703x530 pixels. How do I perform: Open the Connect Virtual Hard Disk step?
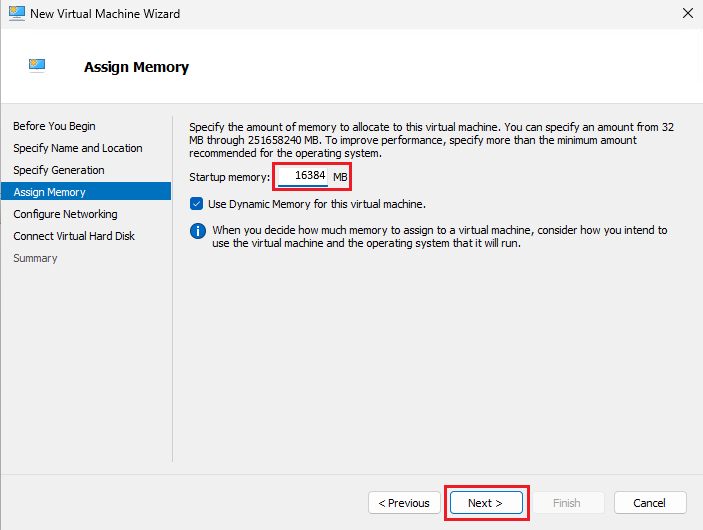74,236
